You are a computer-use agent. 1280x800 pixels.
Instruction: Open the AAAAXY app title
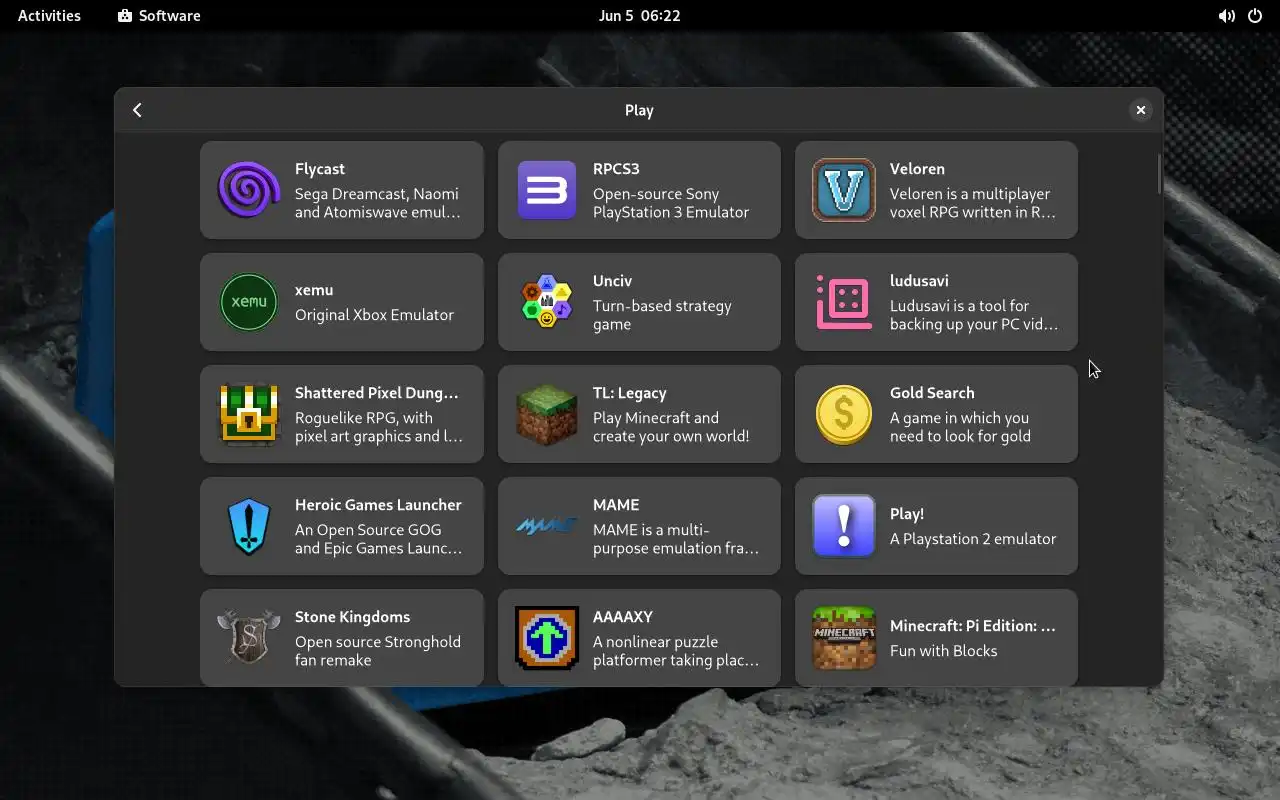coord(623,617)
